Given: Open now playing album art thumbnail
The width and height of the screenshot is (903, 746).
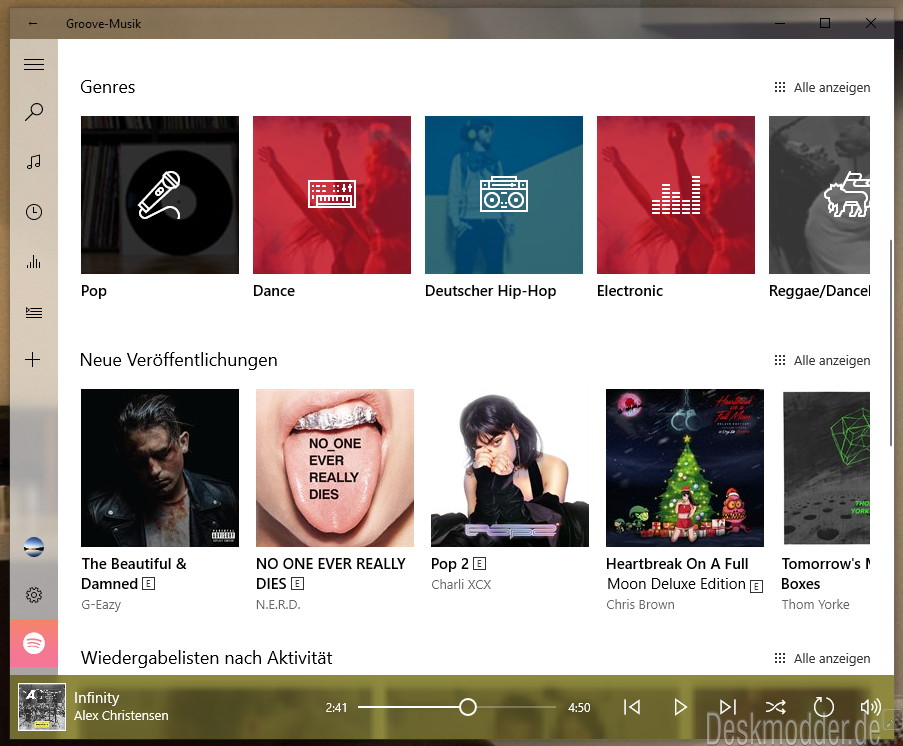Looking at the screenshot, I should 42,707.
